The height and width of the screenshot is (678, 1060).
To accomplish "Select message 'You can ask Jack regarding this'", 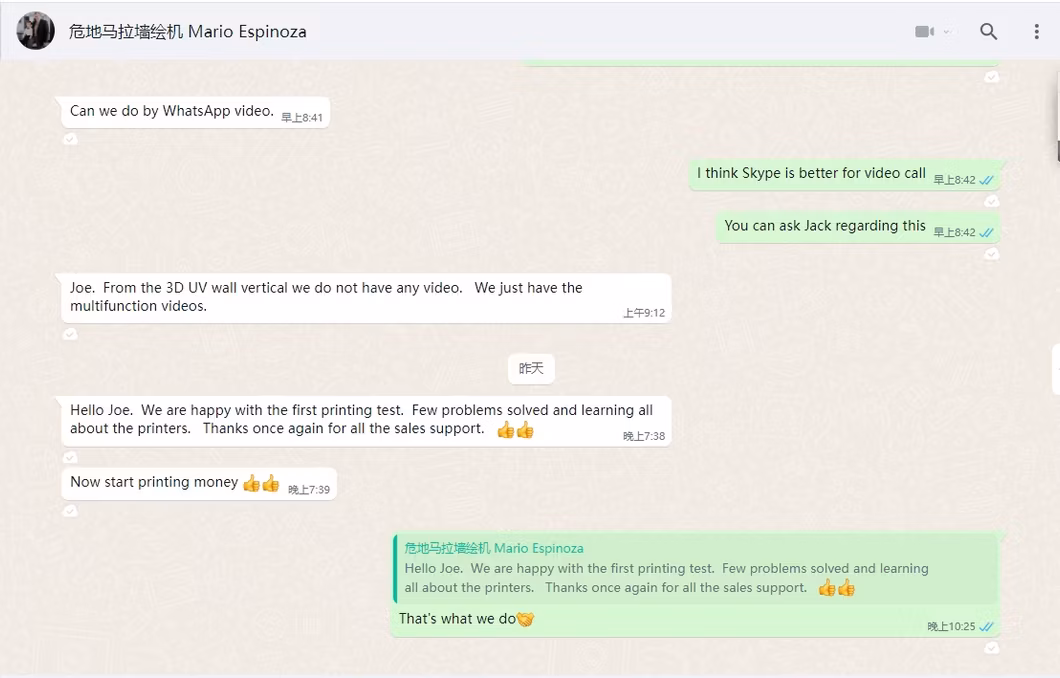I will (x=858, y=227).
